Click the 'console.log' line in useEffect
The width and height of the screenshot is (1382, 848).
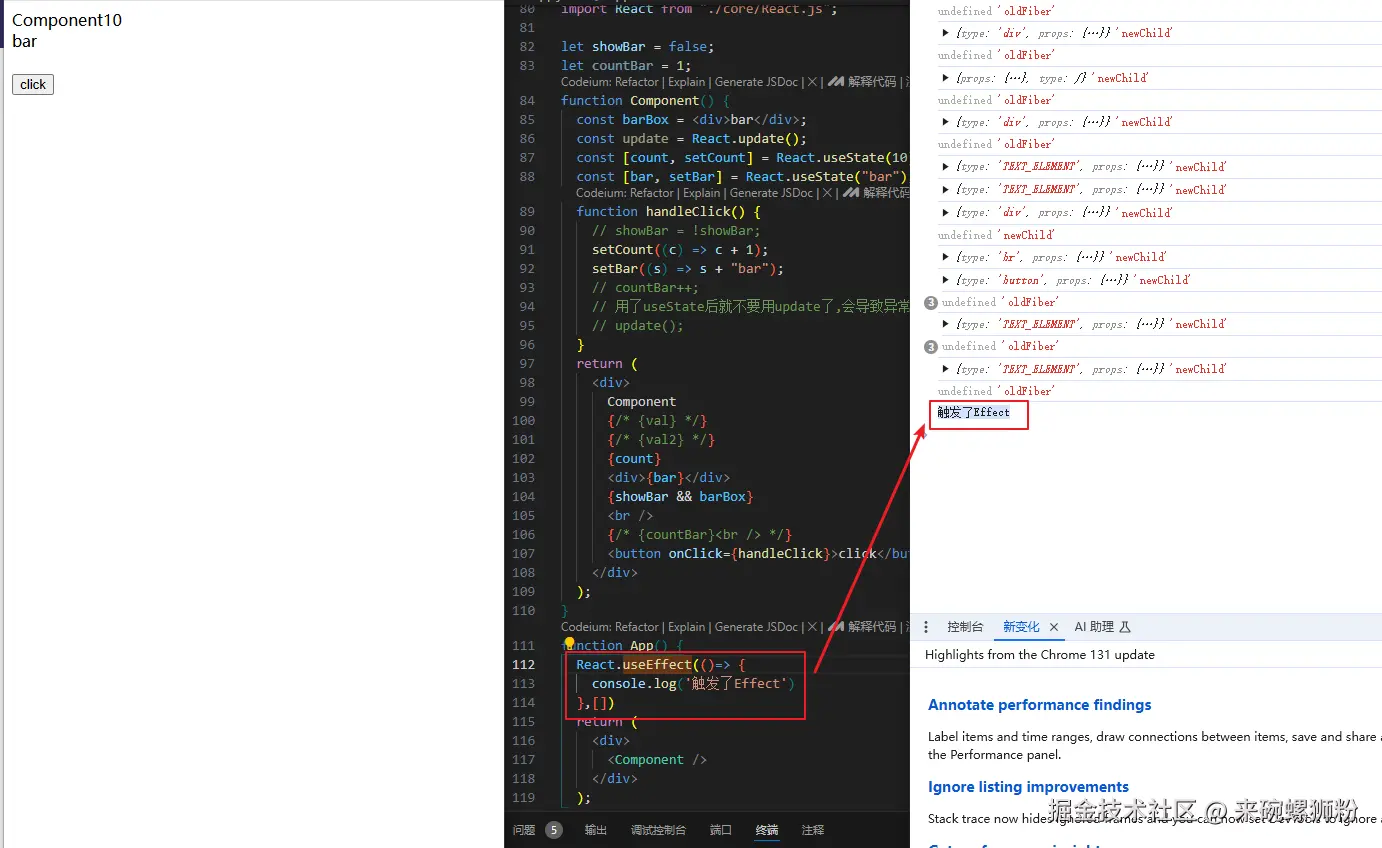693,684
